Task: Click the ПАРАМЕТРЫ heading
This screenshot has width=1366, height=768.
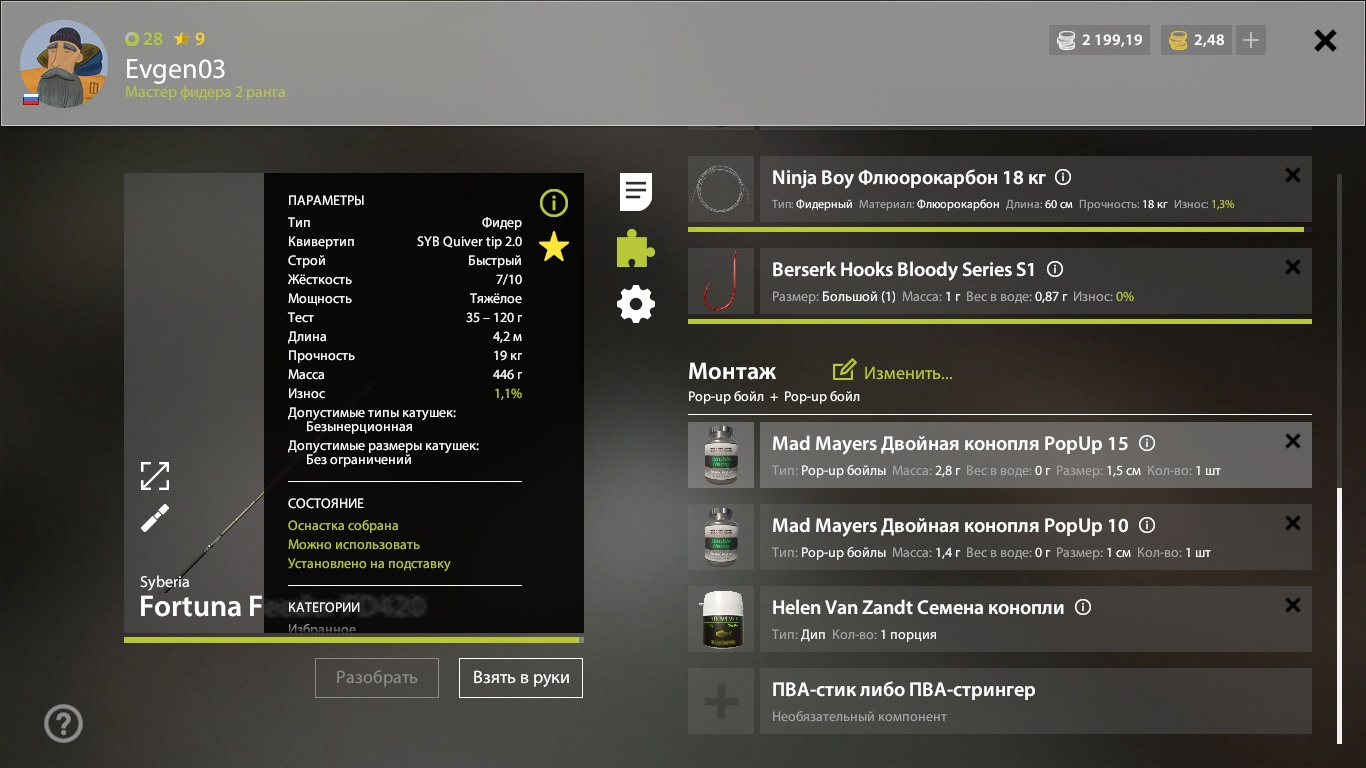Action: (326, 200)
